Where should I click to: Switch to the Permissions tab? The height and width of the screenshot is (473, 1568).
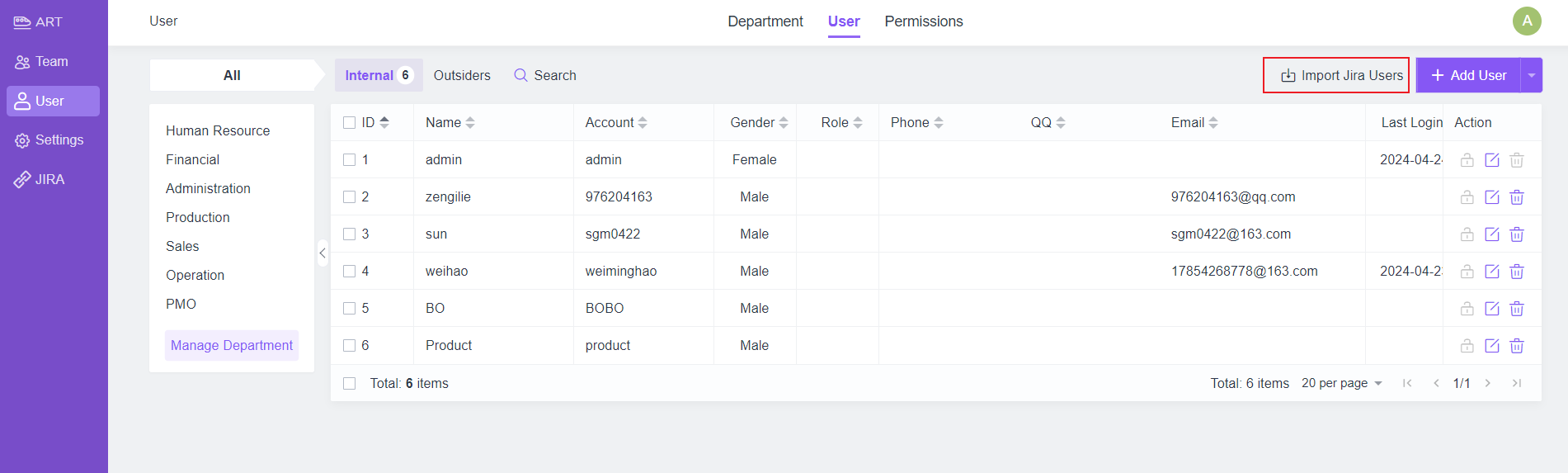(x=923, y=21)
